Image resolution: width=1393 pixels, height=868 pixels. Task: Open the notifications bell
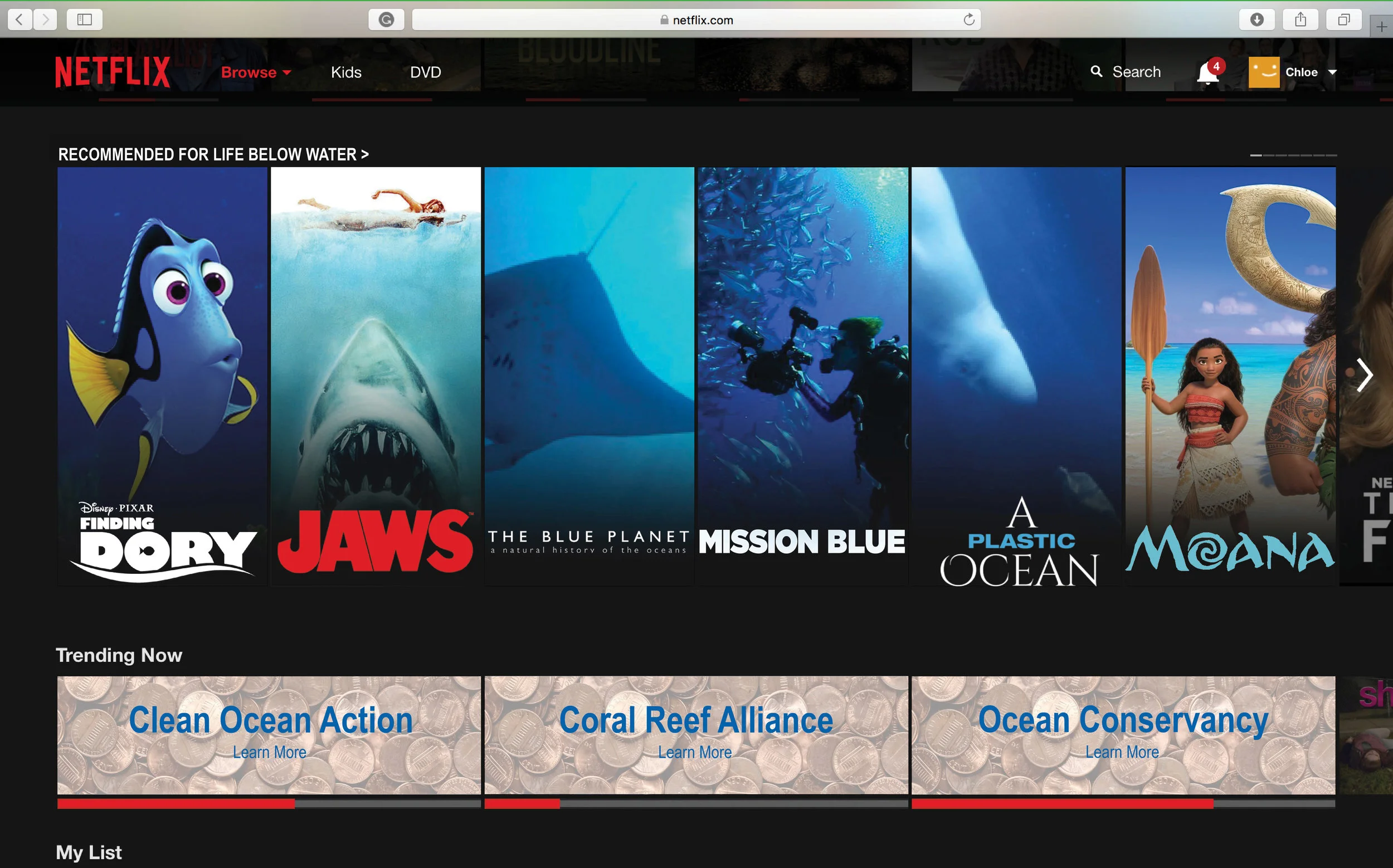point(1209,73)
